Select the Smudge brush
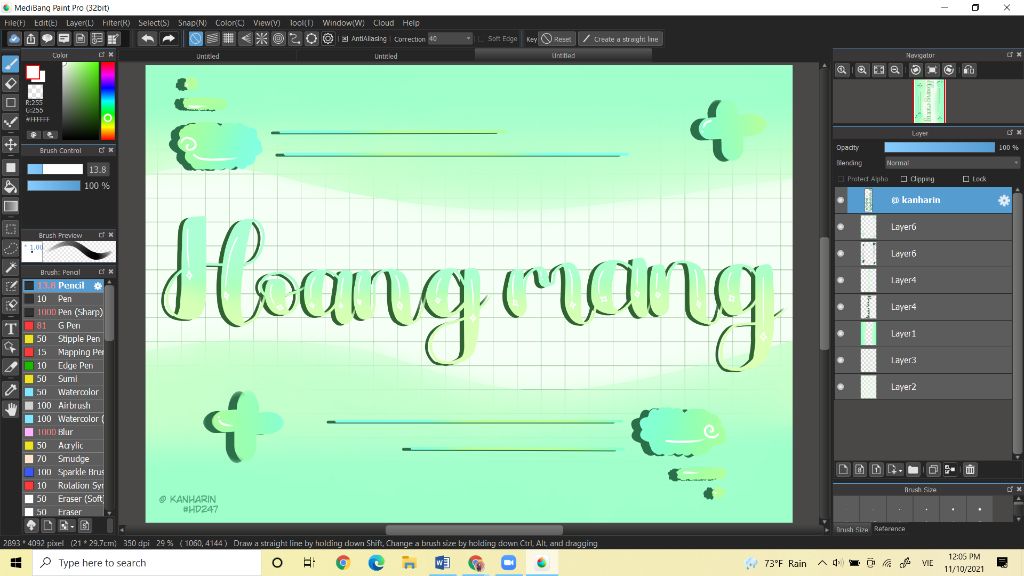 63,459
